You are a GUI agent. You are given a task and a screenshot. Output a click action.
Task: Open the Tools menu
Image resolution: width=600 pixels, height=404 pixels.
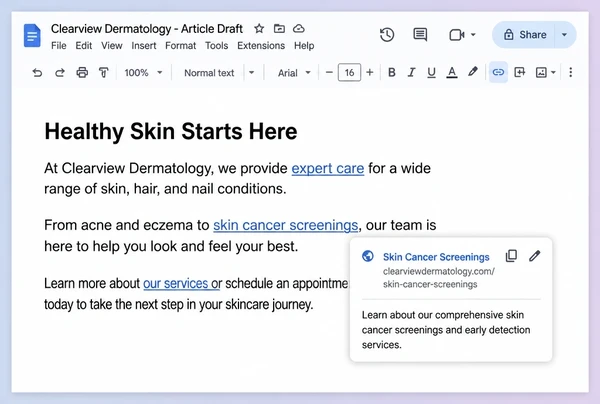(217, 46)
